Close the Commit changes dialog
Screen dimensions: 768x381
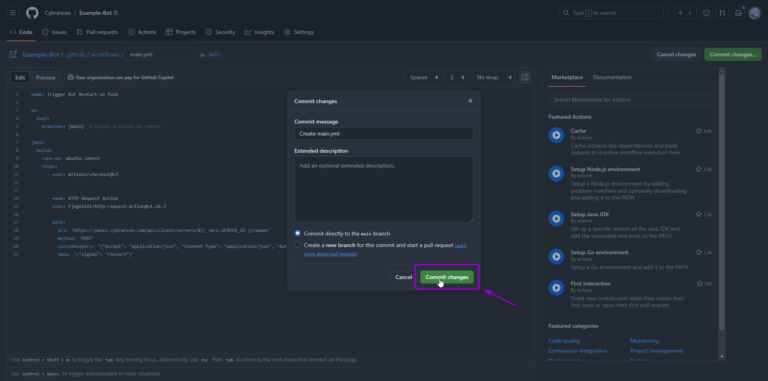[x=470, y=101]
